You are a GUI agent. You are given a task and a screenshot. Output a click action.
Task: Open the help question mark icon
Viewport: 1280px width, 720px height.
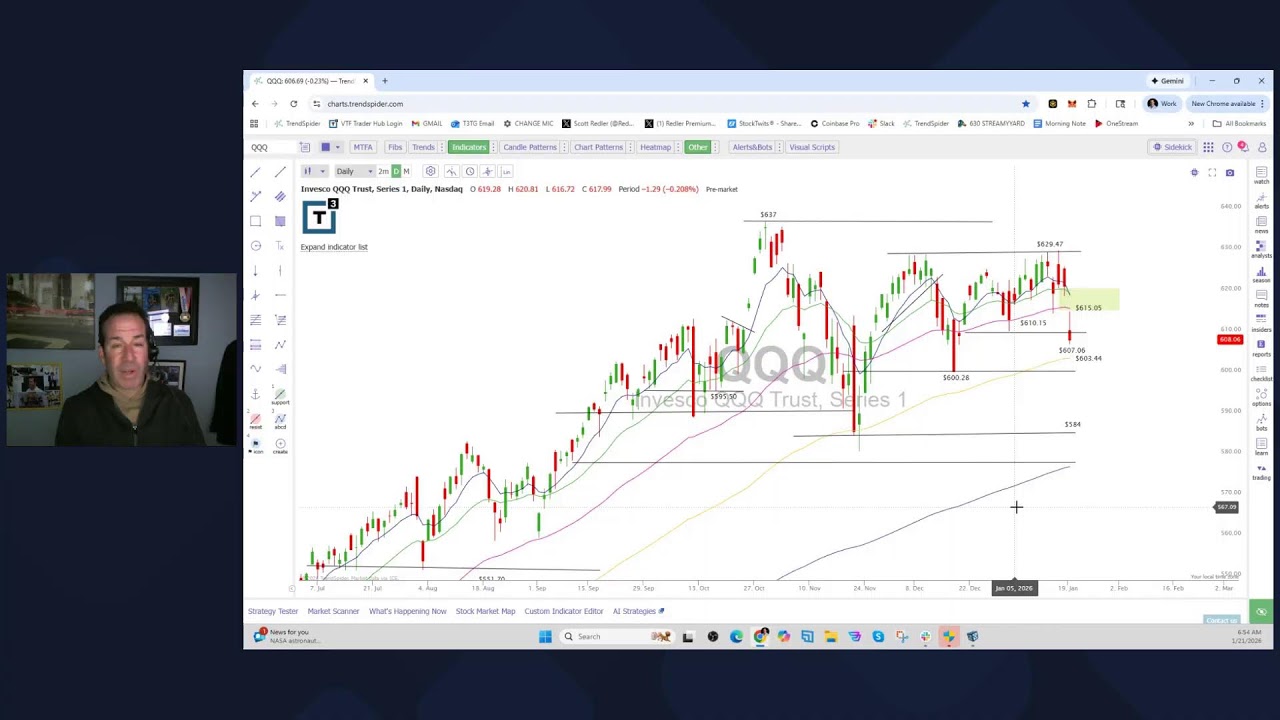click(1227, 147)
